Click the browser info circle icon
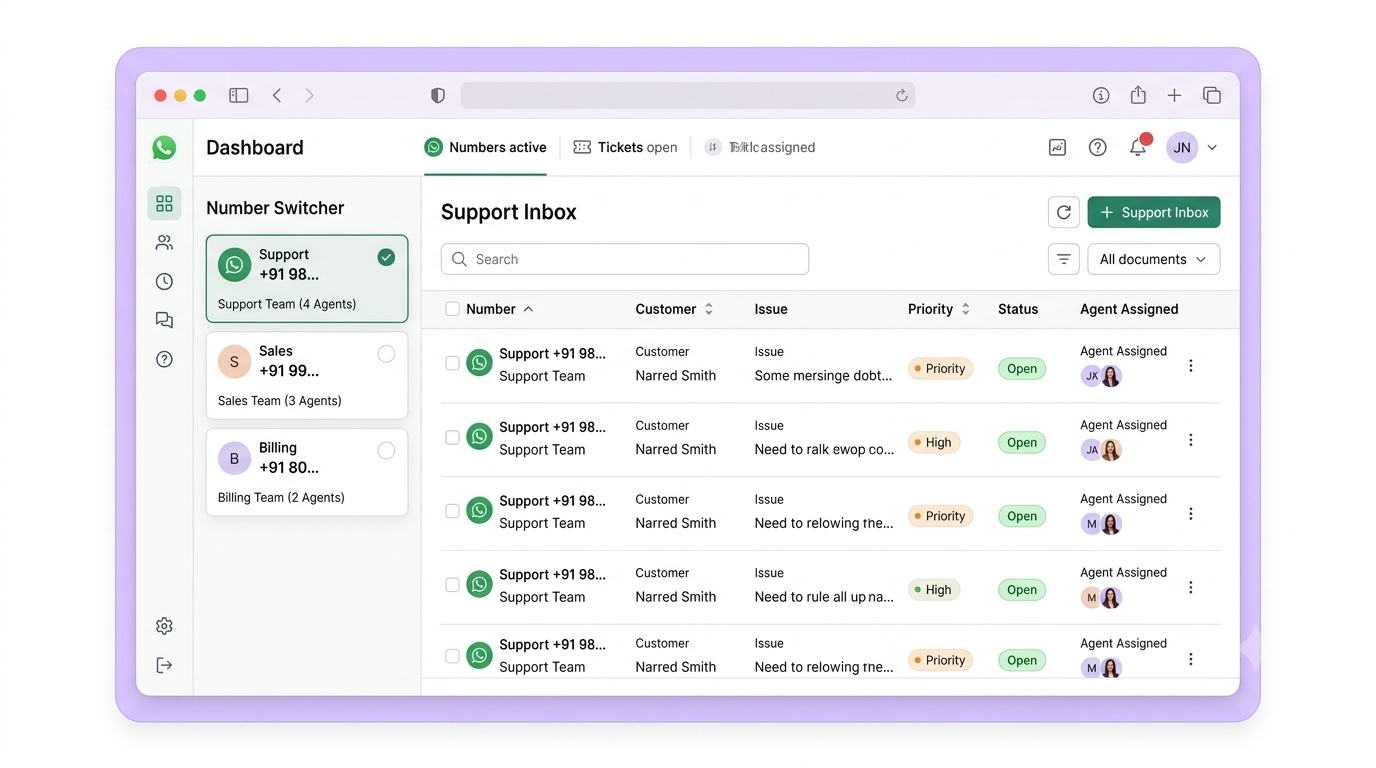1376x768 pixels. (1101, 95)
